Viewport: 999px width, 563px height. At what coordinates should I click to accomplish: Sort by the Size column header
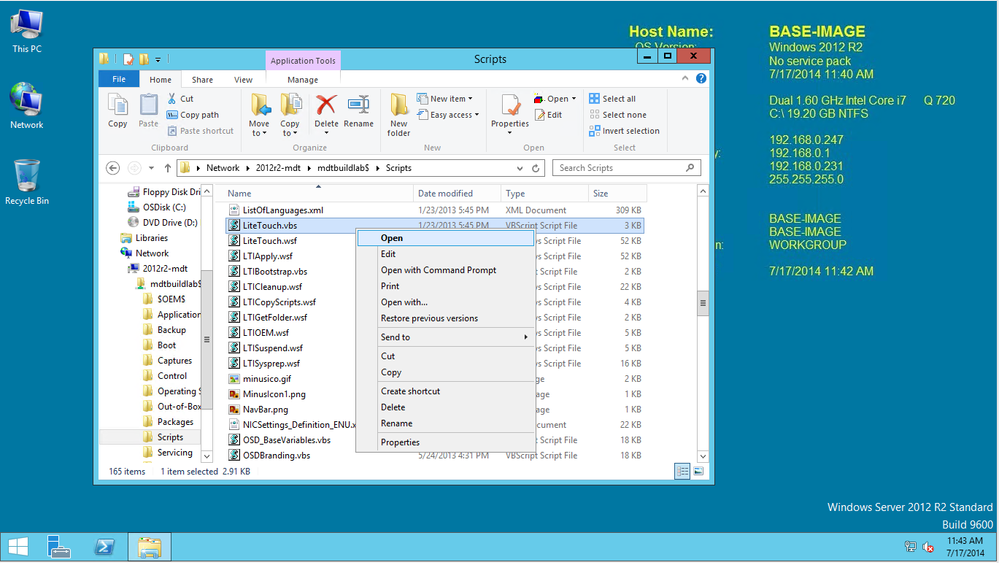tap(617, 194)
